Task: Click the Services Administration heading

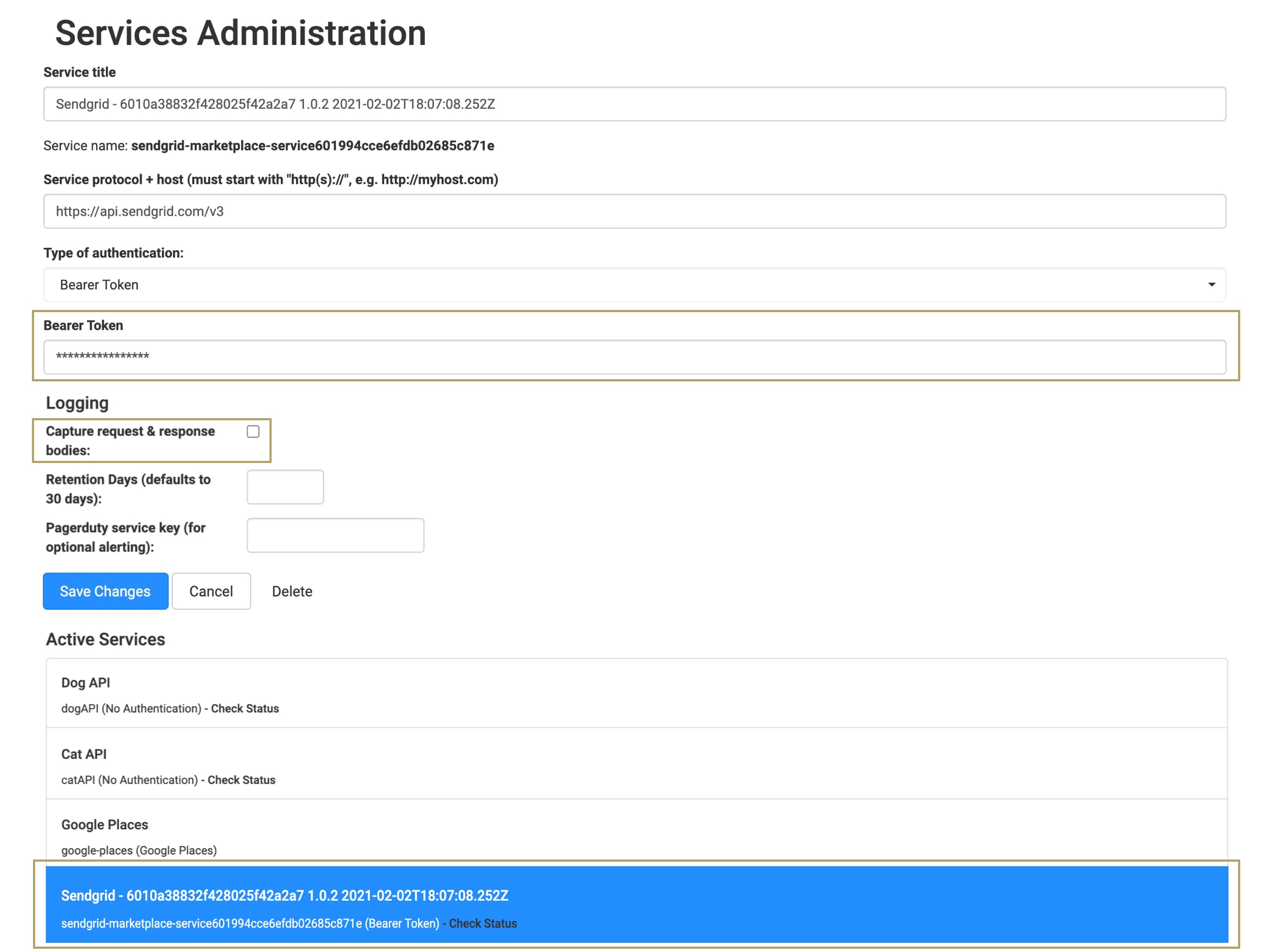Action: (x=240, y=33)
